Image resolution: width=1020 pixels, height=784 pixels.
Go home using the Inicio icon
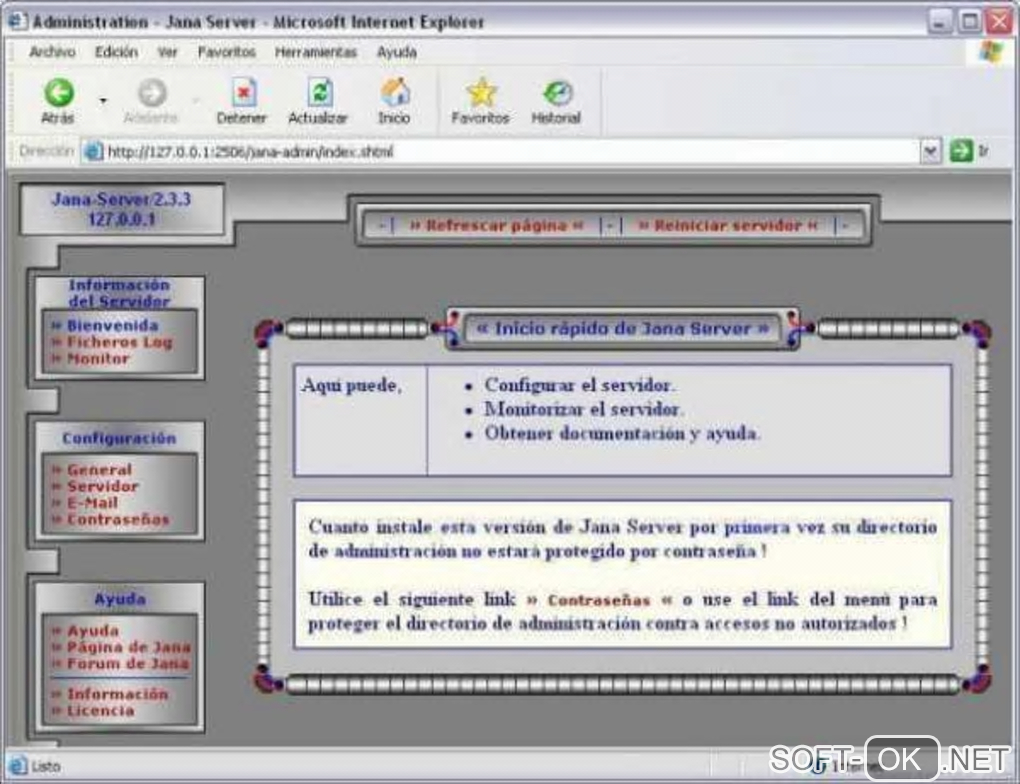(395, 92)
